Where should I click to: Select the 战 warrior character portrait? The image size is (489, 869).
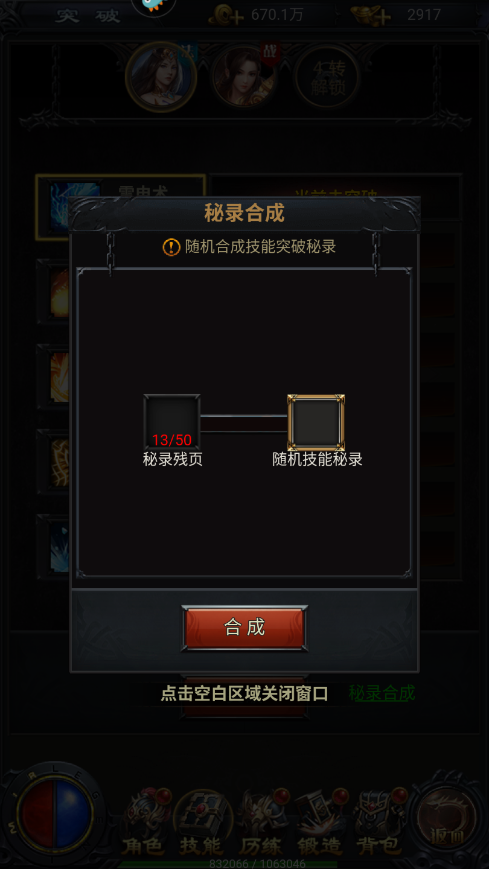click(244, 77)
